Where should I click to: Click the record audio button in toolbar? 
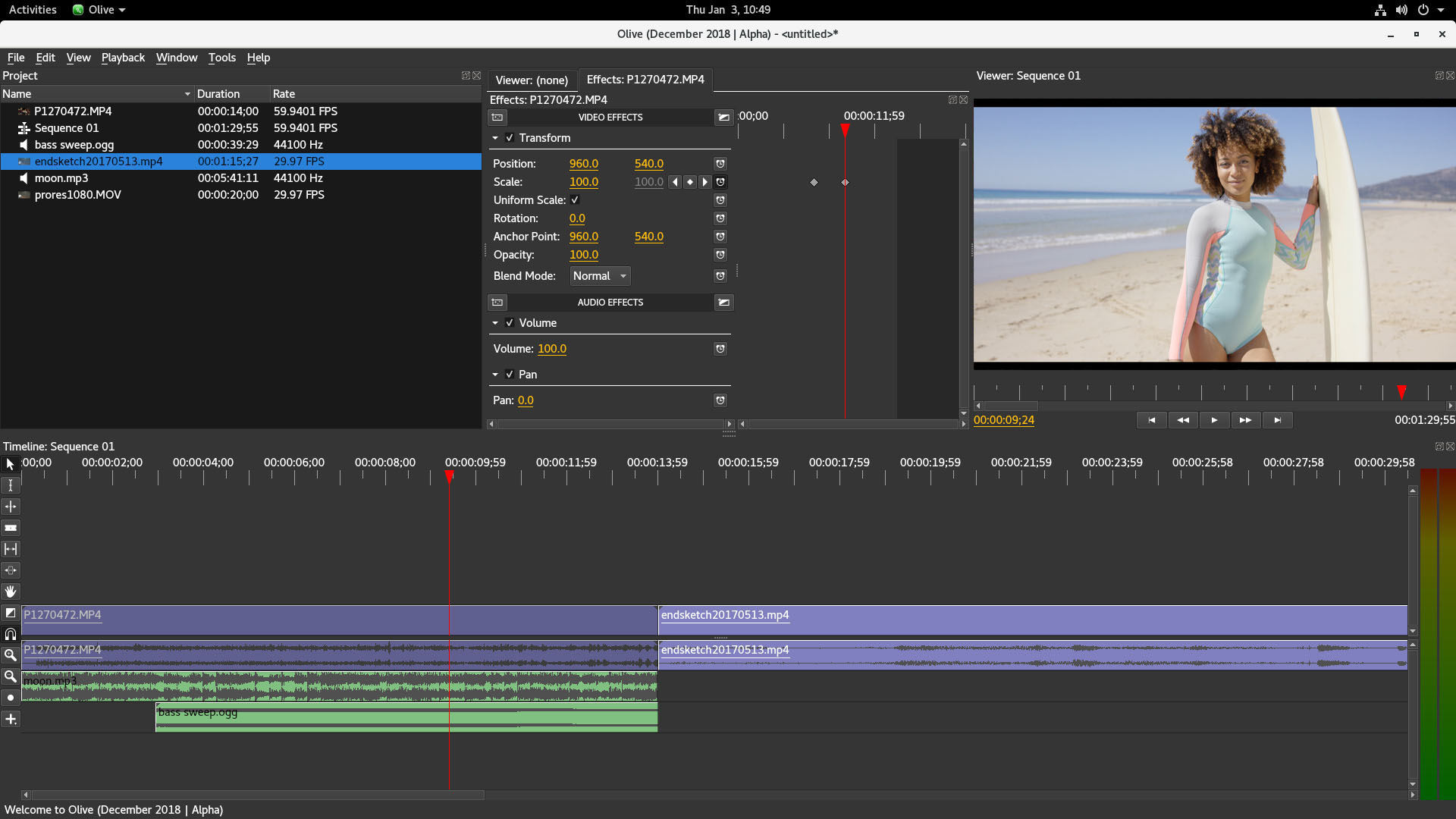(x=11, y=698)
